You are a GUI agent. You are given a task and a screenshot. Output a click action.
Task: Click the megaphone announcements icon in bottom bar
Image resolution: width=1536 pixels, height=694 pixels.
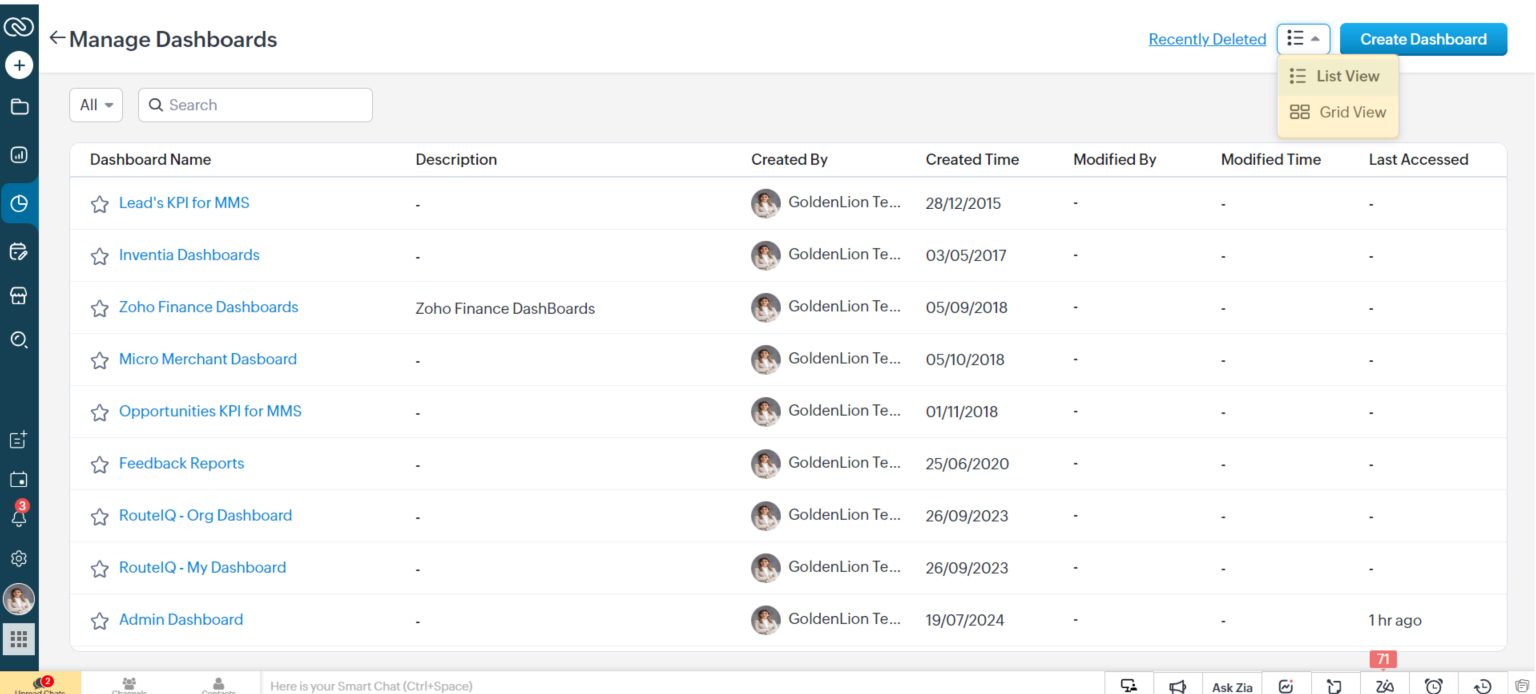click(x=1178, y=687)
